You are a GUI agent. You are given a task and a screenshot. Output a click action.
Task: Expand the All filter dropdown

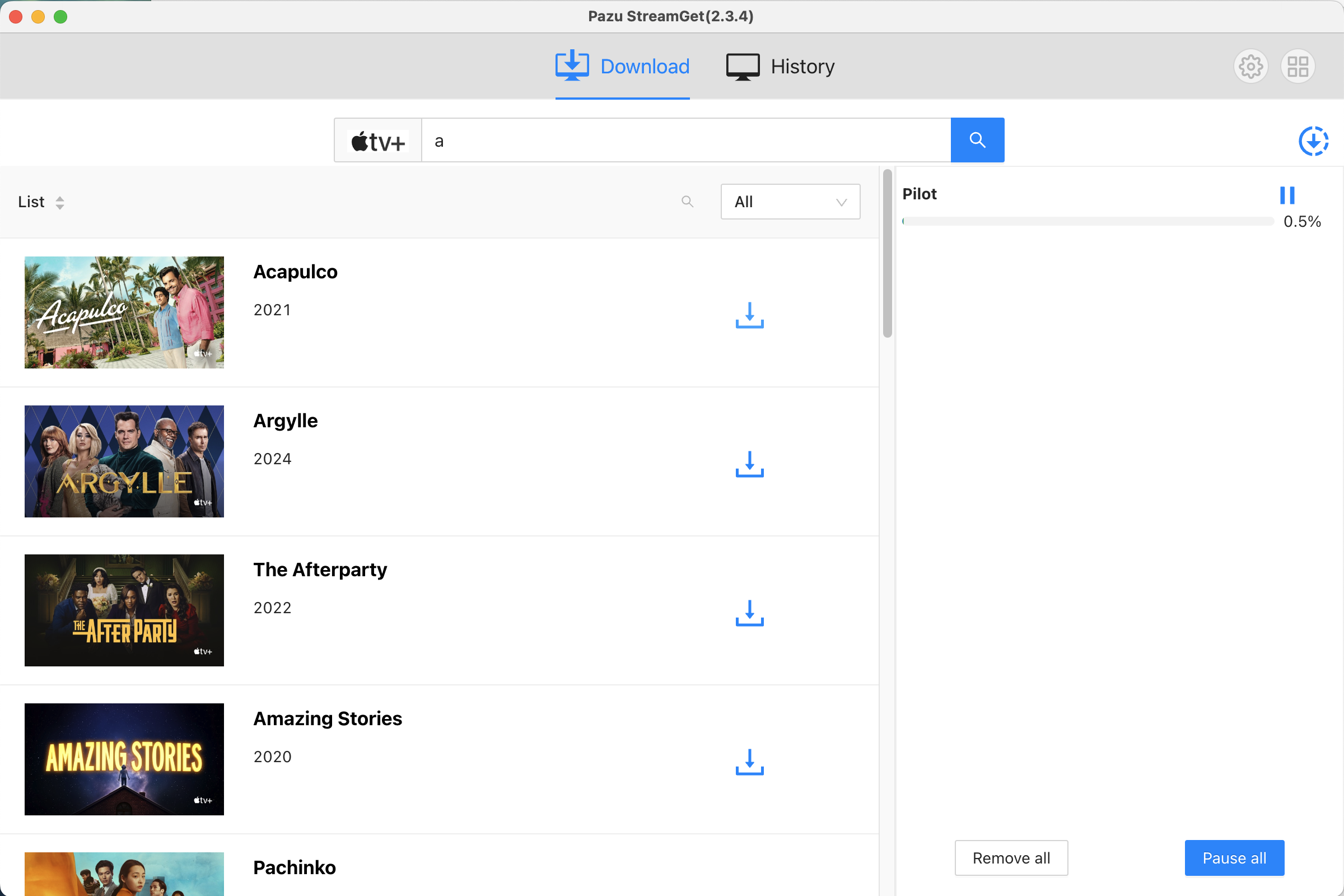click(x=790, y=202)
